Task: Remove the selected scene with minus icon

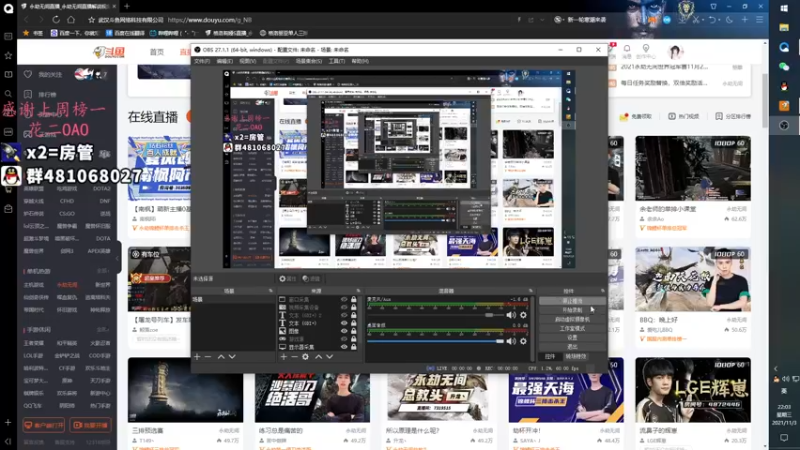Action: click(208, 357)
